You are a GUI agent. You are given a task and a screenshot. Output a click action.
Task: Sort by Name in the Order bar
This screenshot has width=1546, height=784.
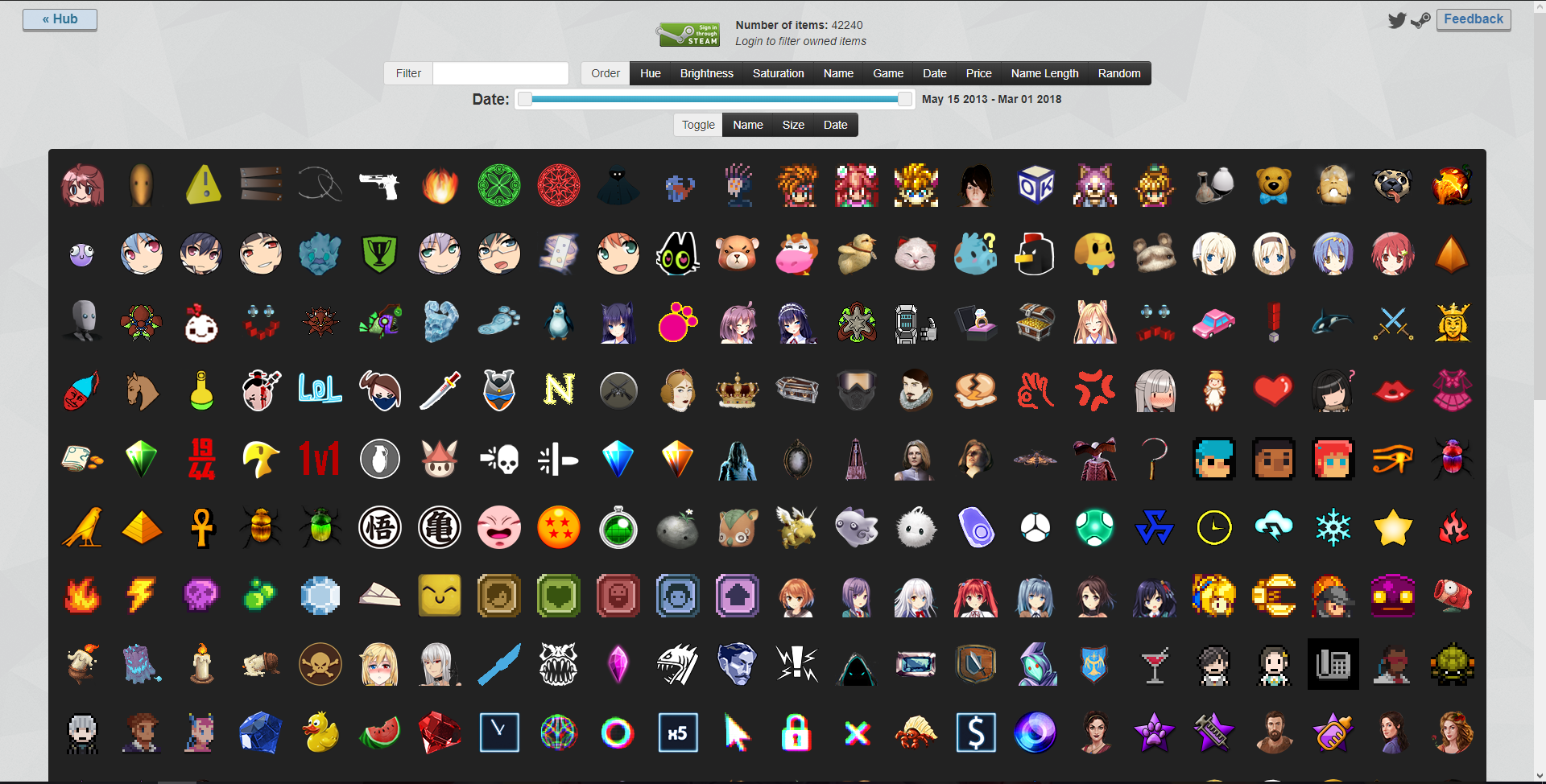pos(838,73)
